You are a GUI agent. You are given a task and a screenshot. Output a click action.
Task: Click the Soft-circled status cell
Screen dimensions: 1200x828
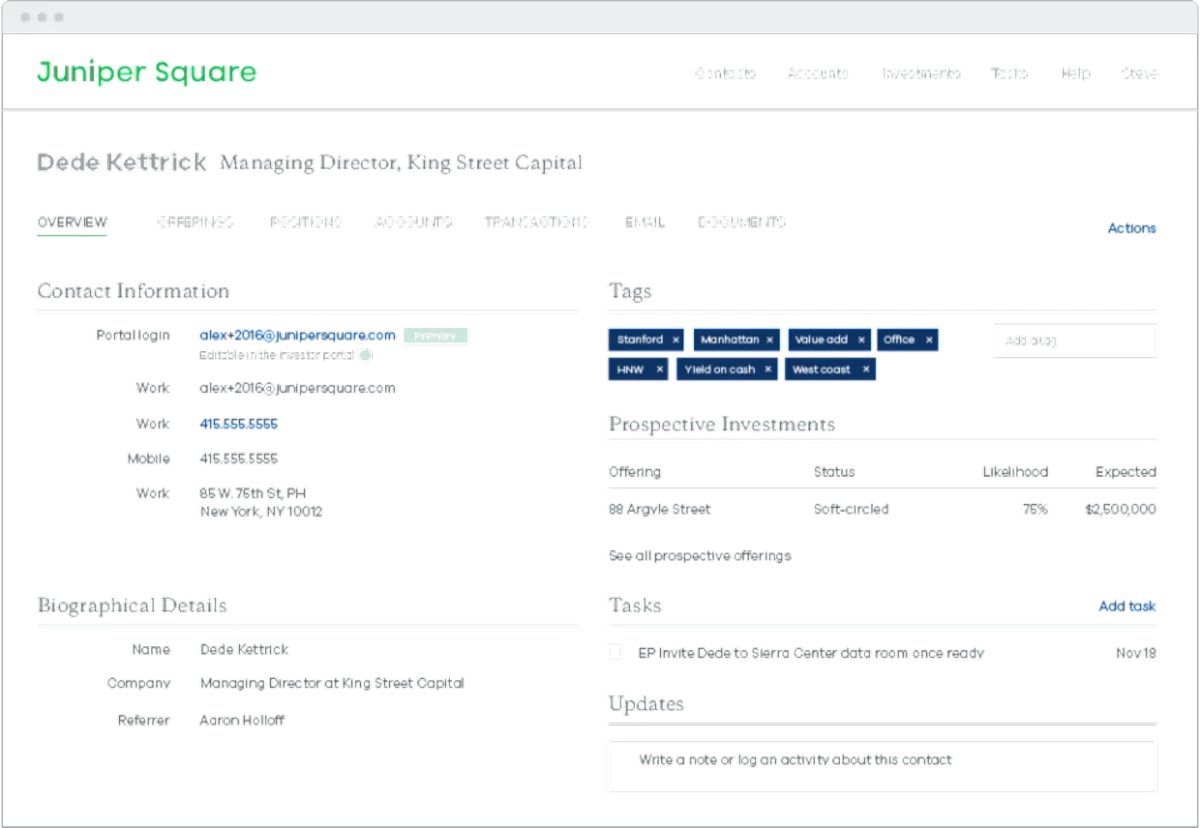tap(851, 509)
